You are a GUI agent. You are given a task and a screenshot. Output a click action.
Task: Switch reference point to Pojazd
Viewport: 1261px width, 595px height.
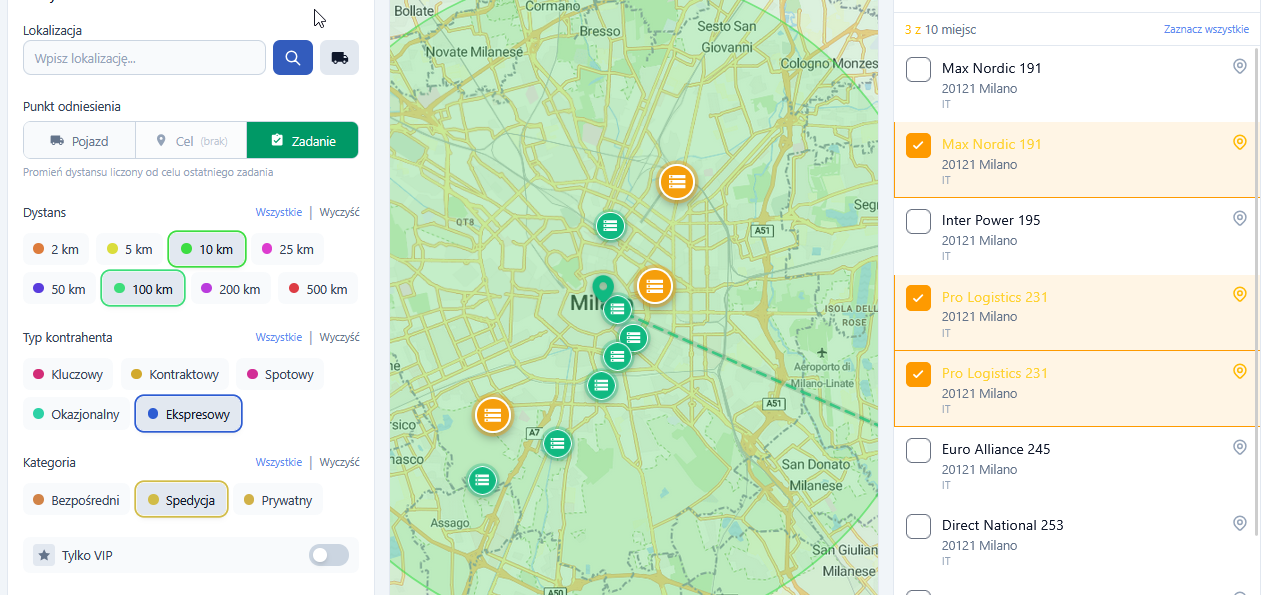[79, 141]
